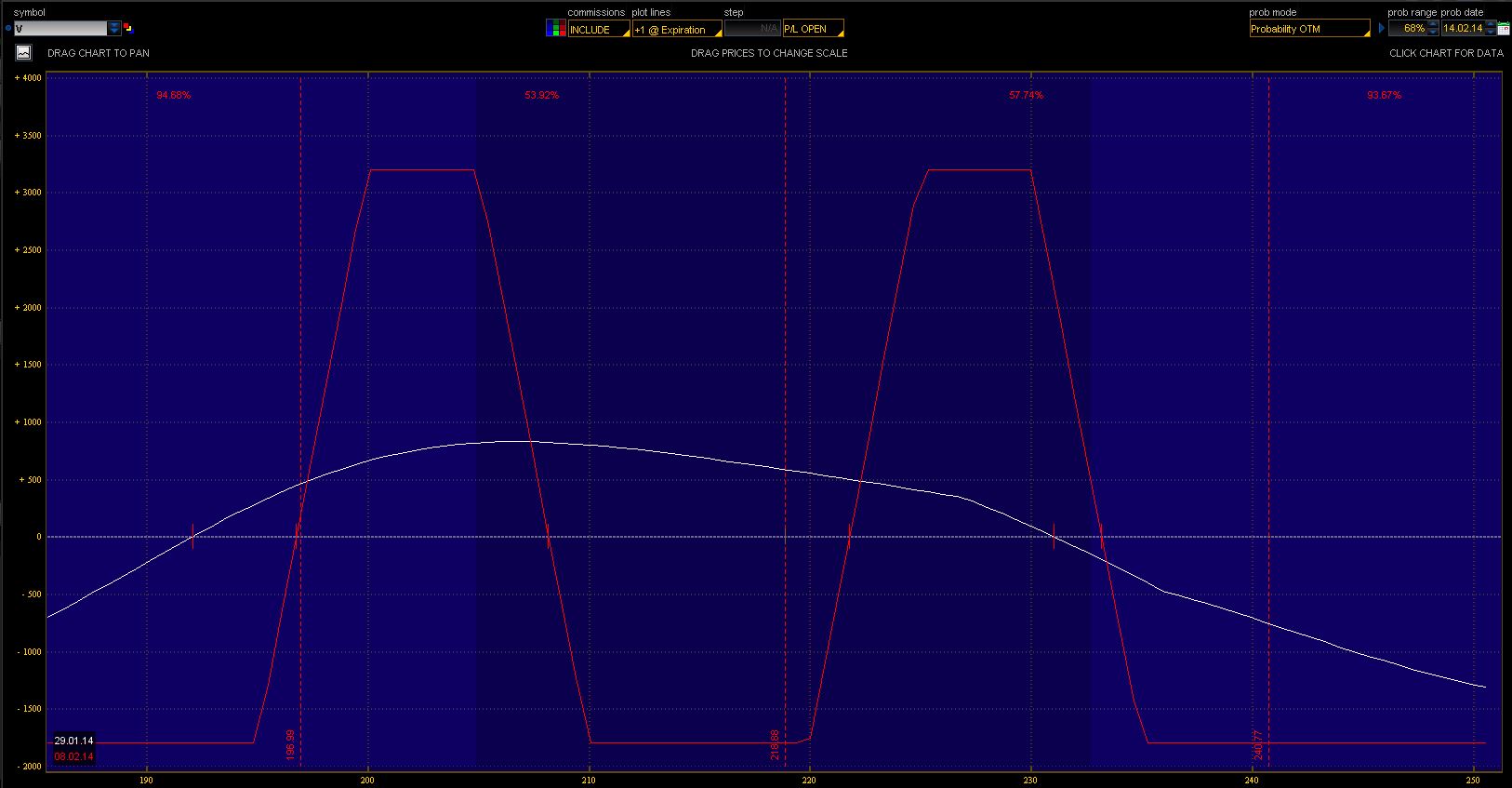Click the 08.02.14 red line date label
Image resolution: width=1512 pixels, height=788 pixels.
tap(73, 756)
